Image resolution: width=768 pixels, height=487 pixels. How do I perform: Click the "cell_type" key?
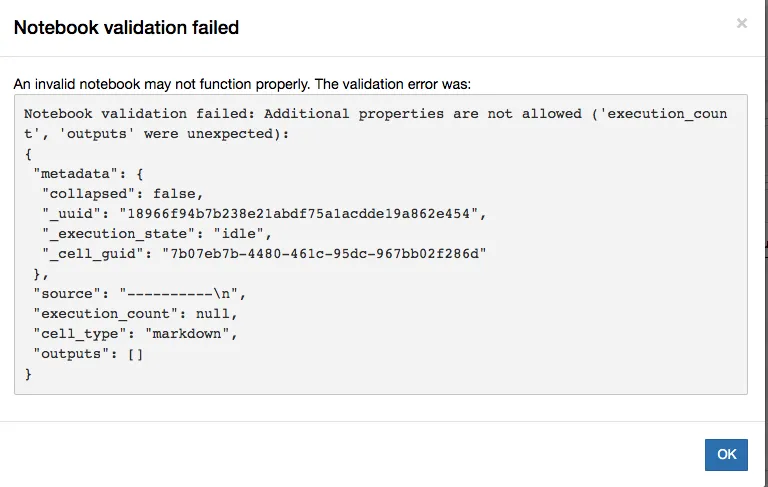[x=82, y=334]
